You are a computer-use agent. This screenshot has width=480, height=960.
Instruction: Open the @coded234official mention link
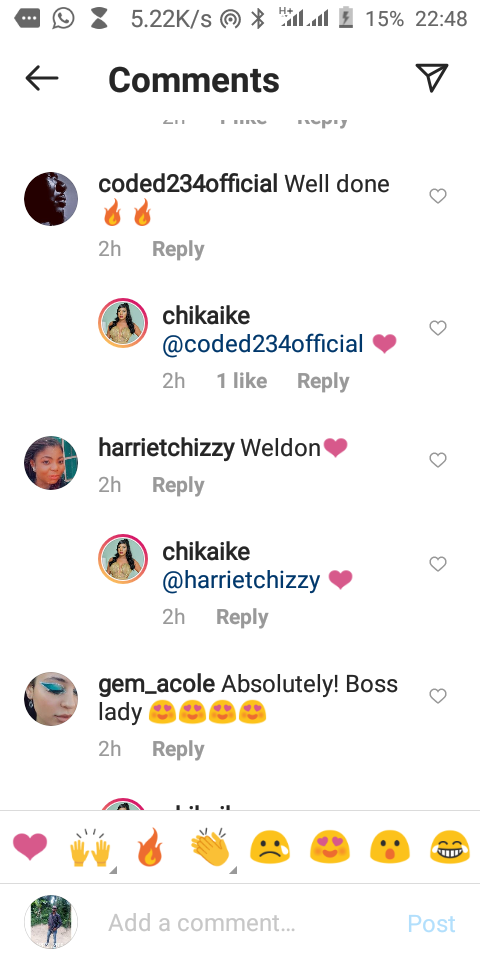coord(263,344)
